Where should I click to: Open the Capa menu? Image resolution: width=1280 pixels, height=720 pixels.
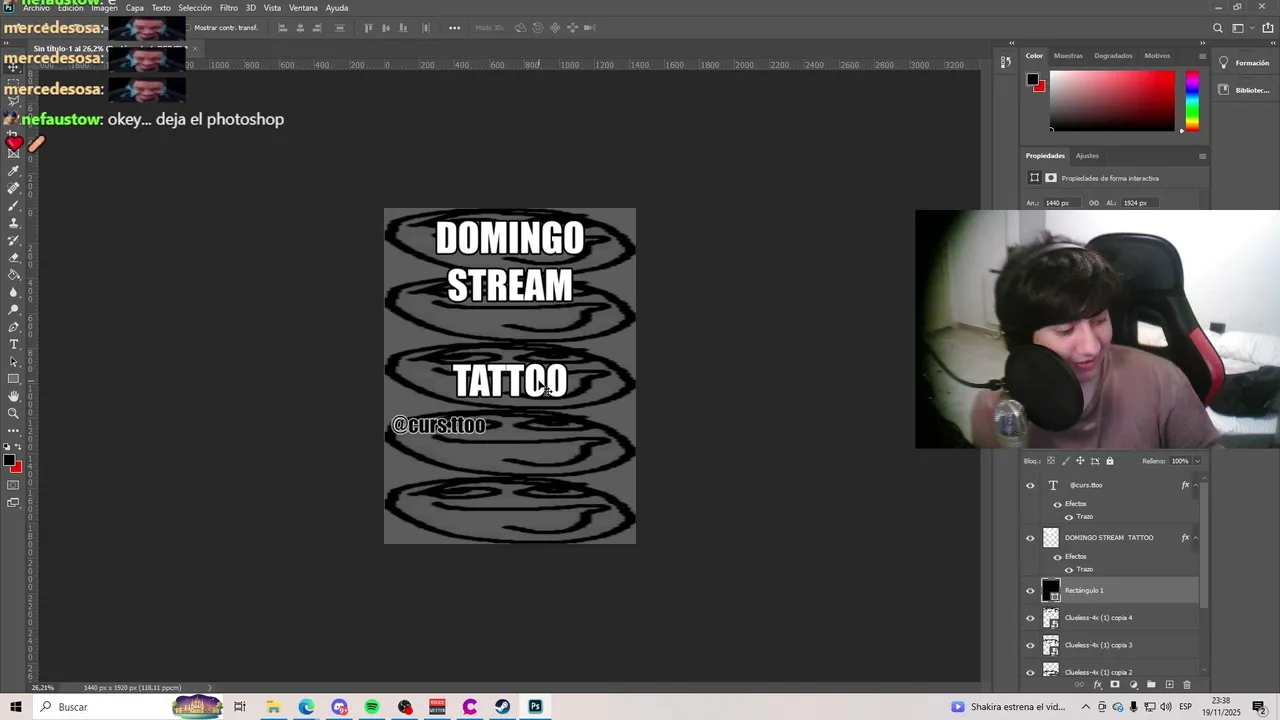(135, 8)
